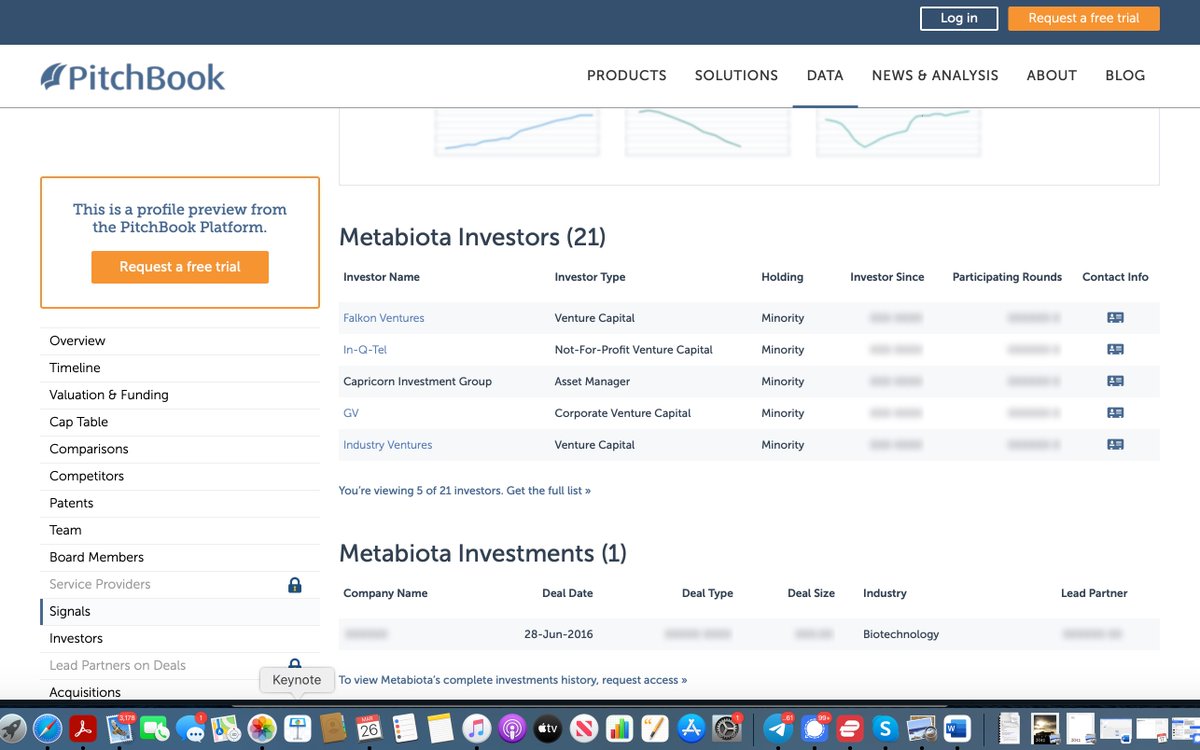The image size is (1200, 750).
Task: Open News app in the dock
Action: (584, 728)
